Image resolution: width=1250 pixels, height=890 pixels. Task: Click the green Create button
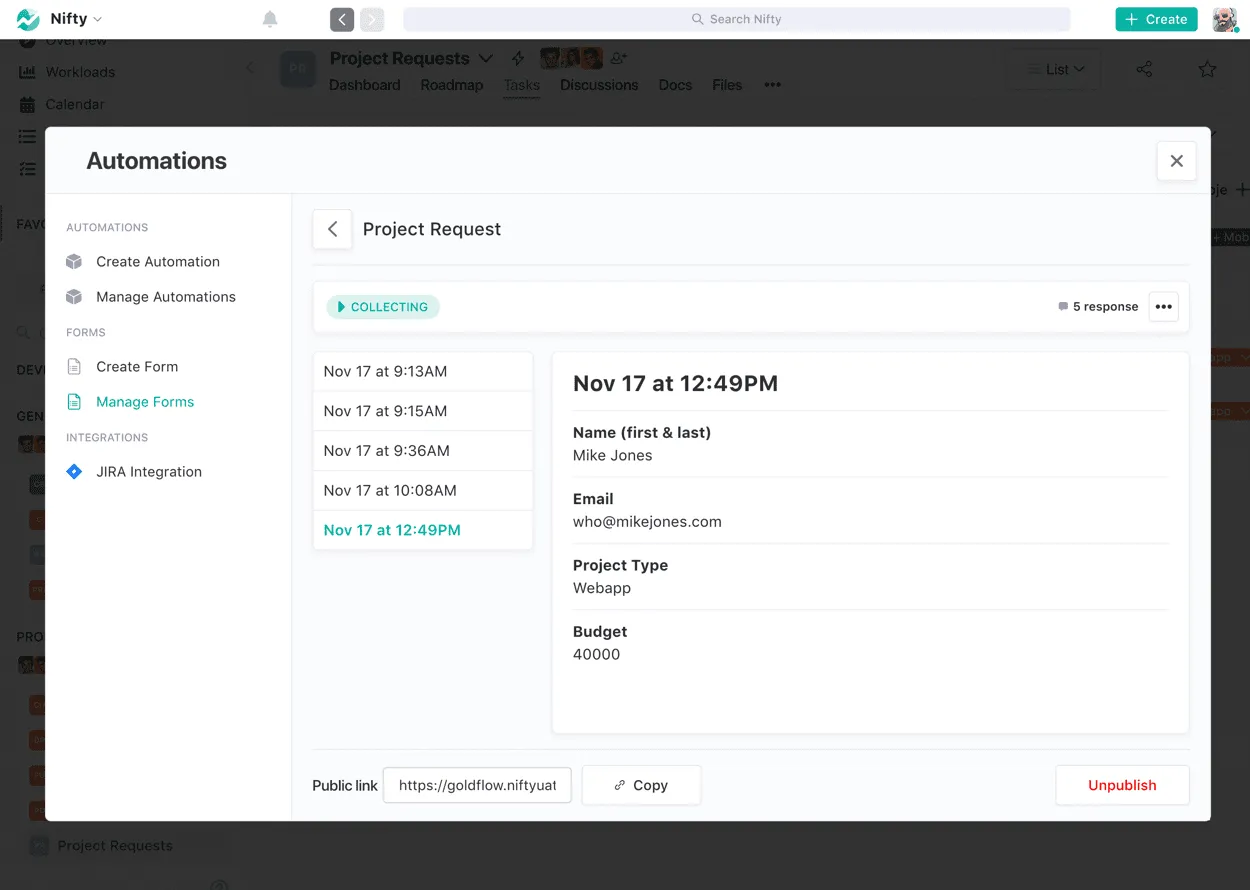coord(1156,18)
